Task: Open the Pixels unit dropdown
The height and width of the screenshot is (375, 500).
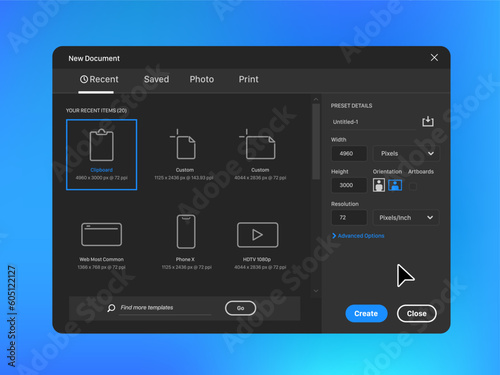Action: [x=406, y=153]
